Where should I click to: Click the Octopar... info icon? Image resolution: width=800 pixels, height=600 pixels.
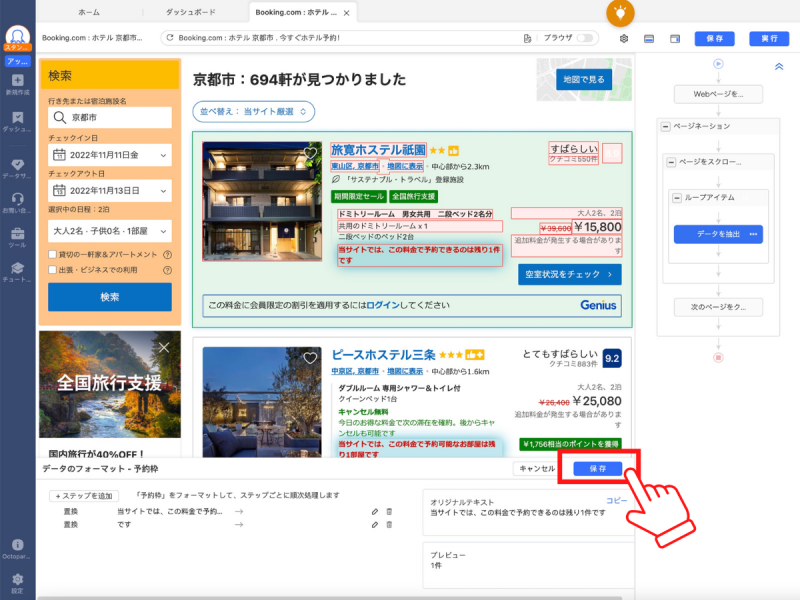pos(17,548)
